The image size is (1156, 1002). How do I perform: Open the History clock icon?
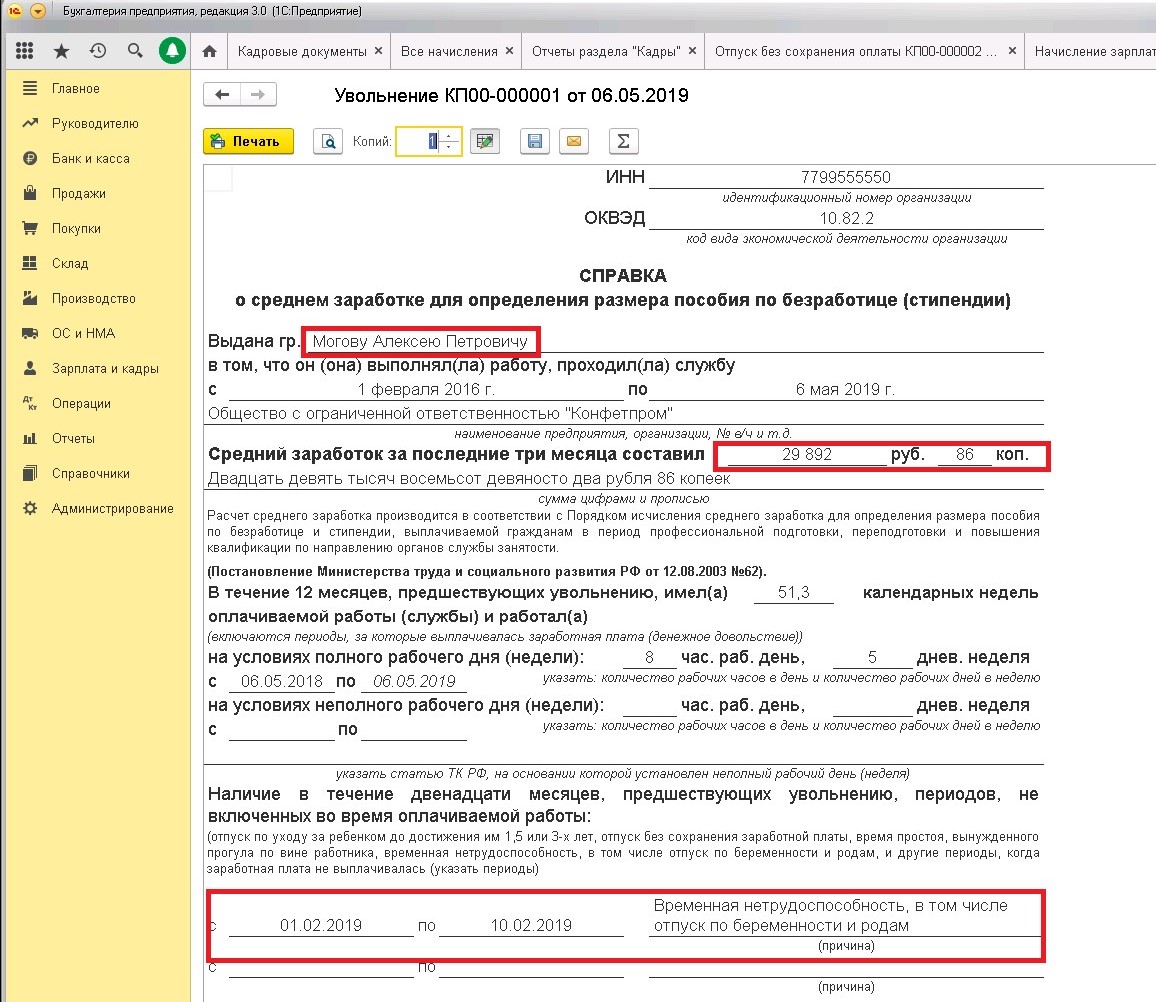tap(97, 51)
